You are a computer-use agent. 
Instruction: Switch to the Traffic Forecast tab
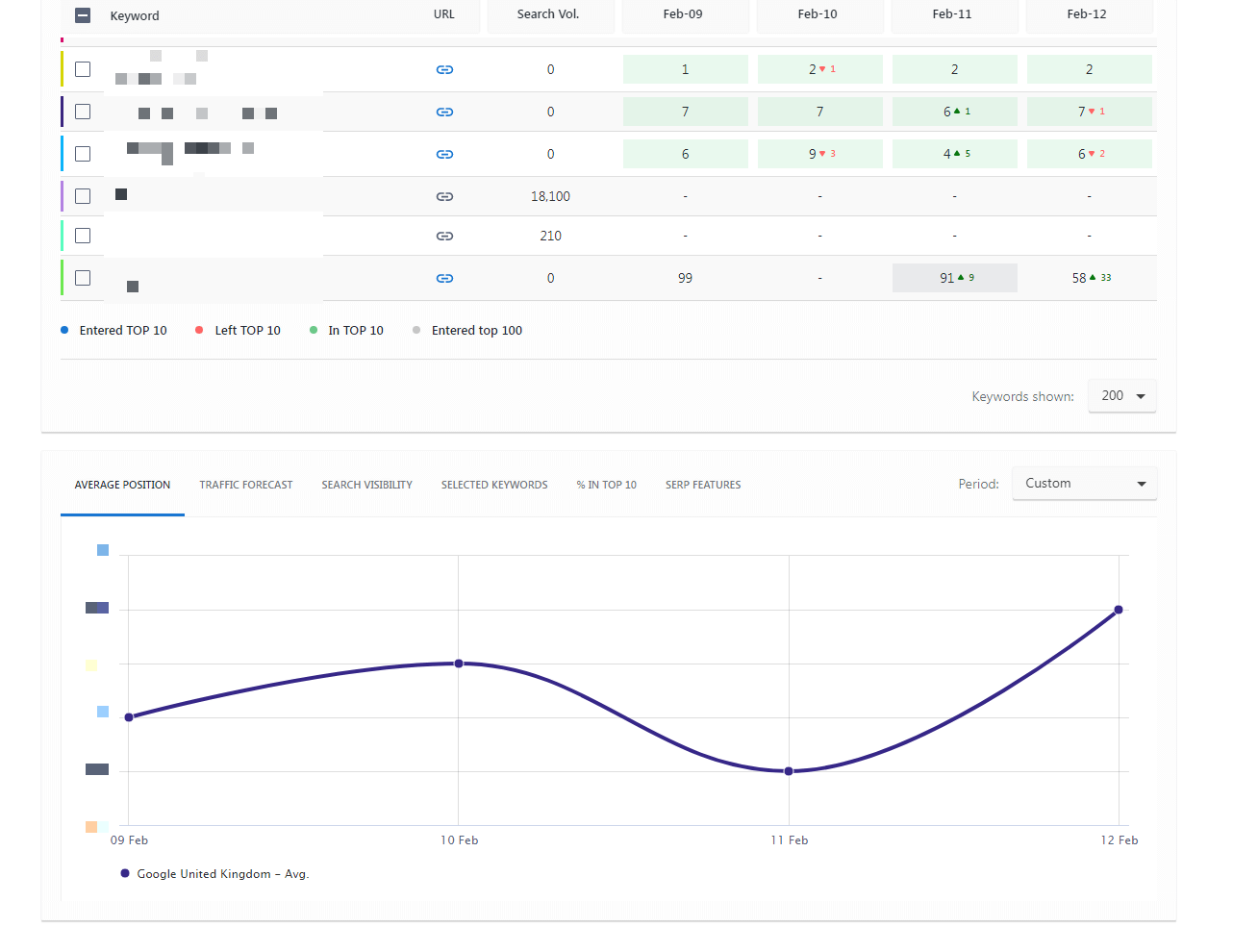click(246, 485)
